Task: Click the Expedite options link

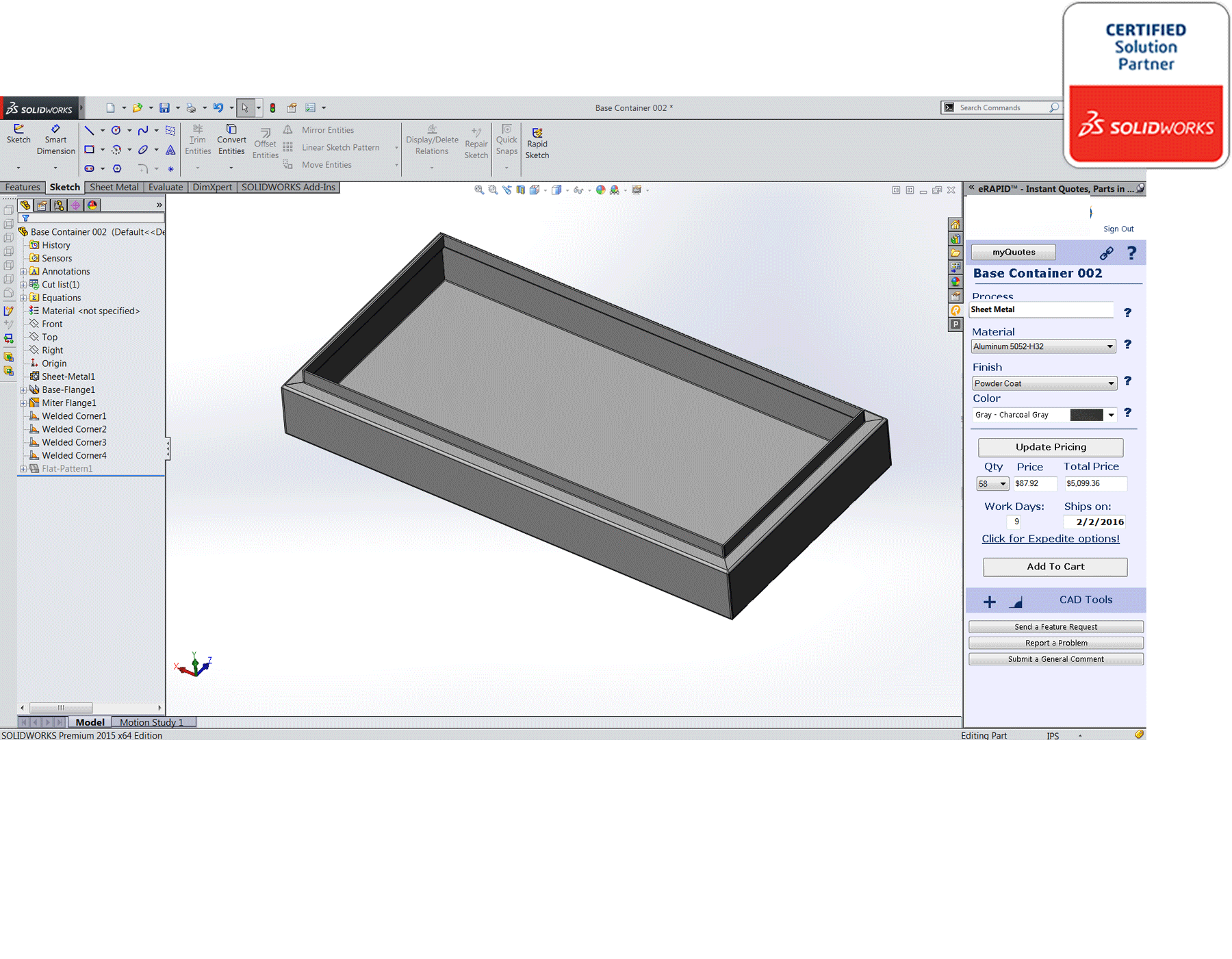Action: pyautogui.click(x=1051, y=539)
